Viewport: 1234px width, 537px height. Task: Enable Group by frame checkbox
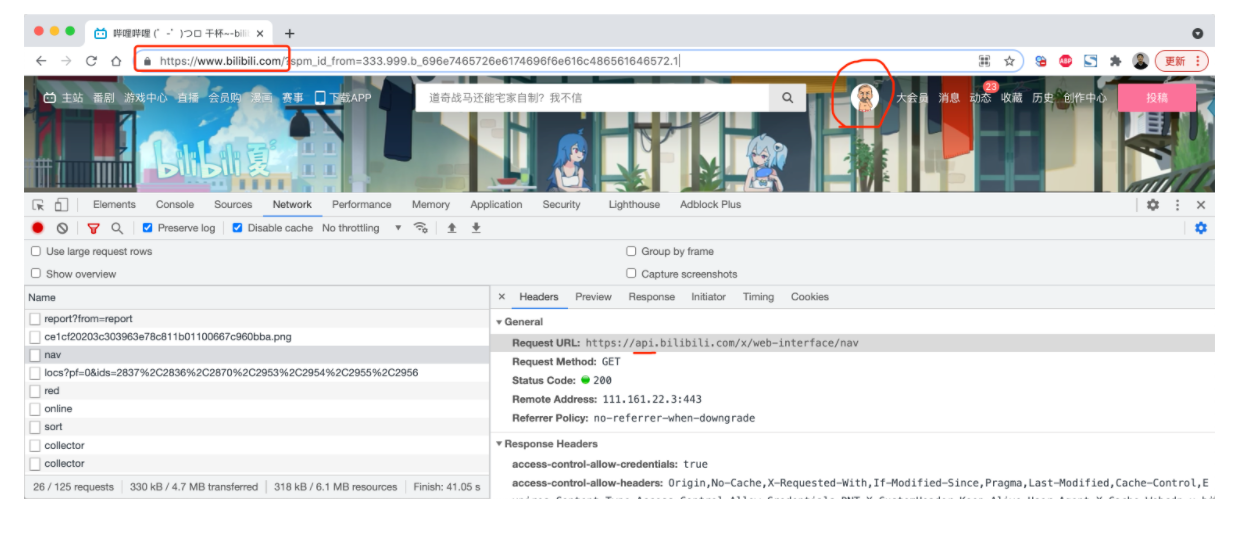(x=631, y=251)
